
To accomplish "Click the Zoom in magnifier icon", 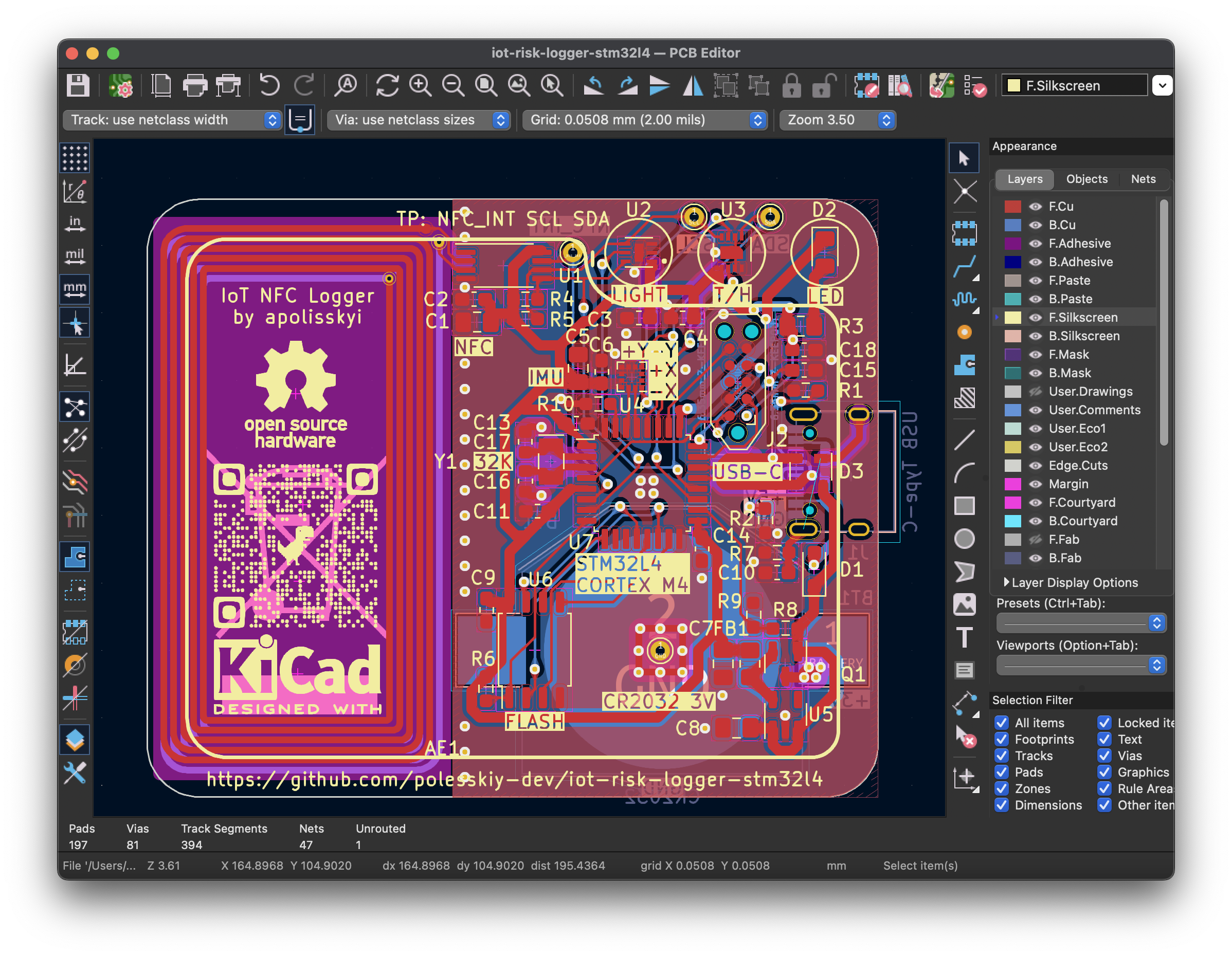I will coord(420,86).
